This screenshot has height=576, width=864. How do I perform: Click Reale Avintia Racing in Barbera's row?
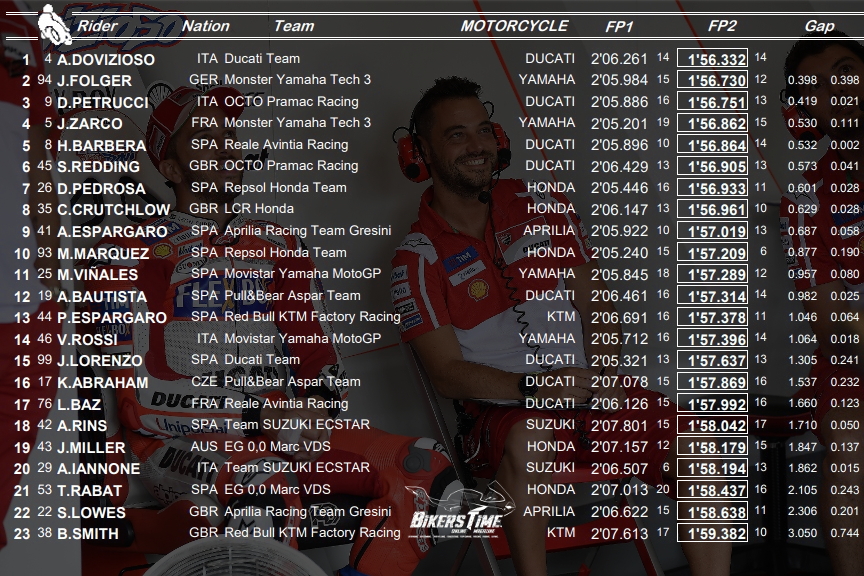[286, 144]
